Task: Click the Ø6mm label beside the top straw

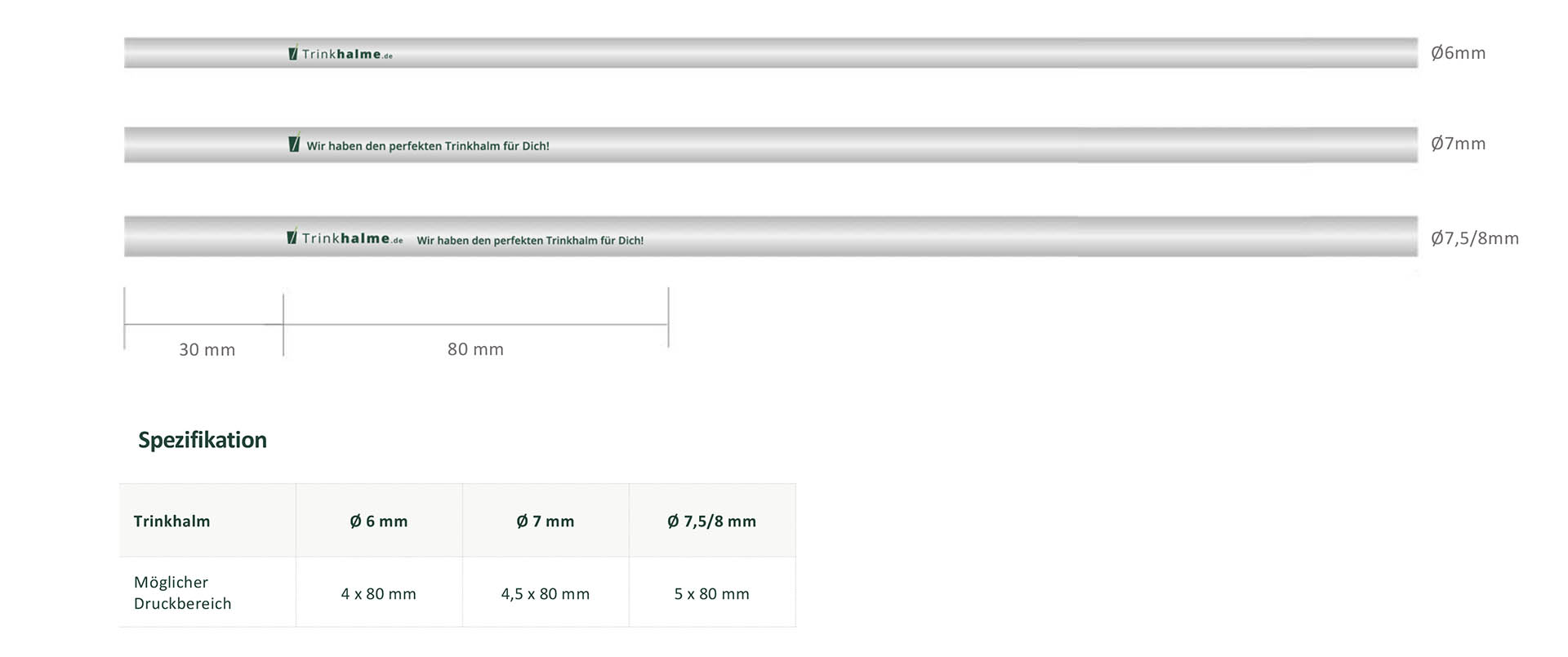Action: coord(1458,53)
